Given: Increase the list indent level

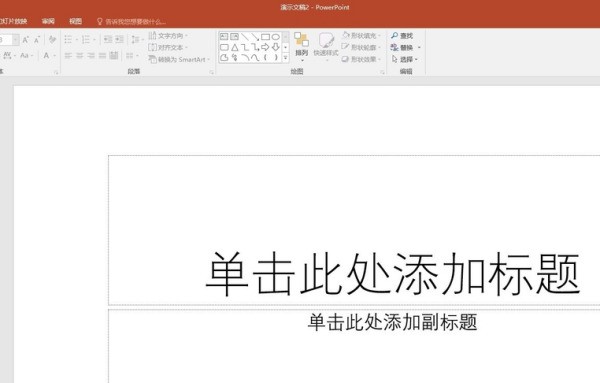Looking at the screenshot, I should click(x=119, y=39).
